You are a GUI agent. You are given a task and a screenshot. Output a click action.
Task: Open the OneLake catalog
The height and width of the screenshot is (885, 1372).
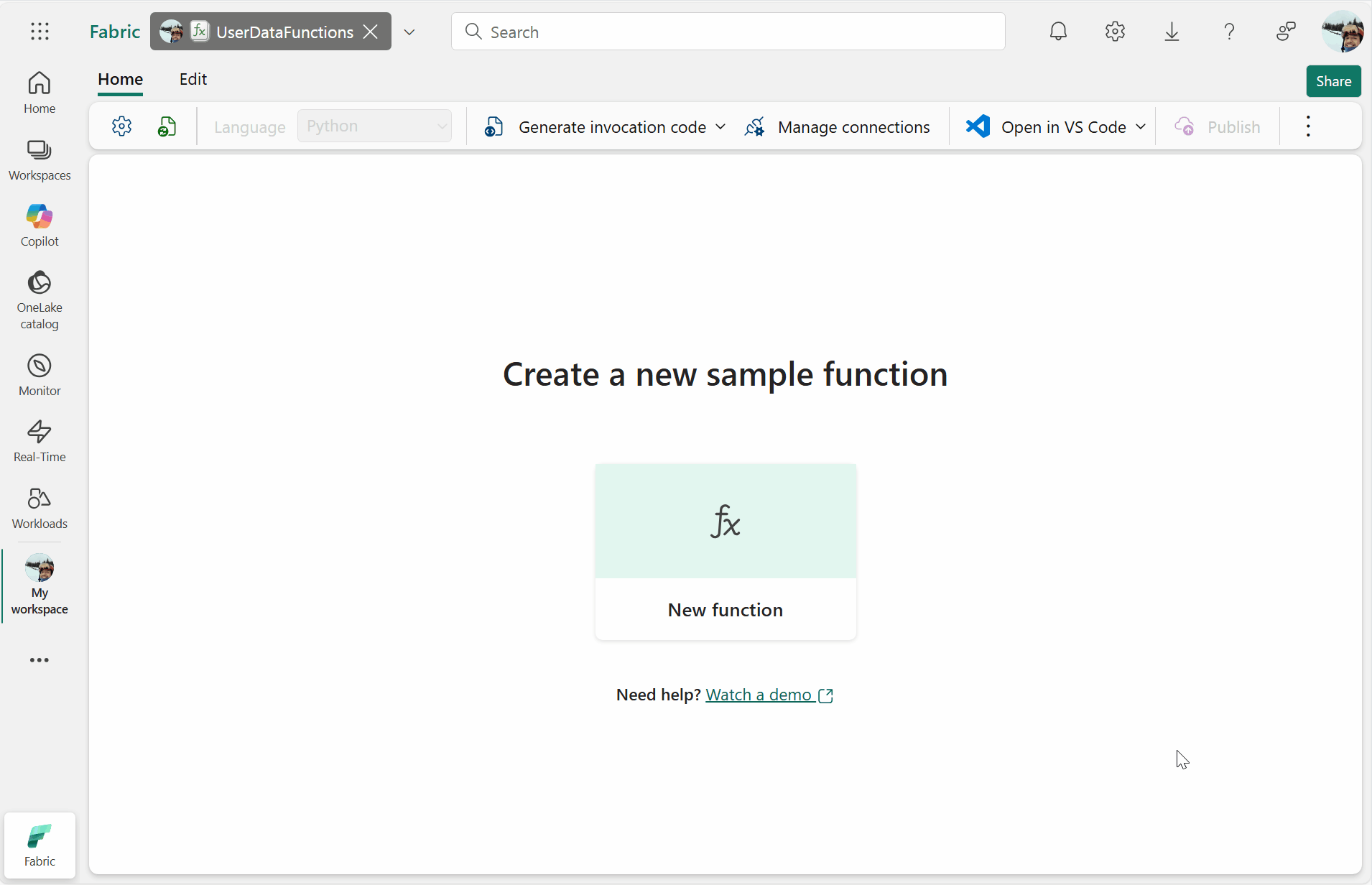[x=39, y=298]
